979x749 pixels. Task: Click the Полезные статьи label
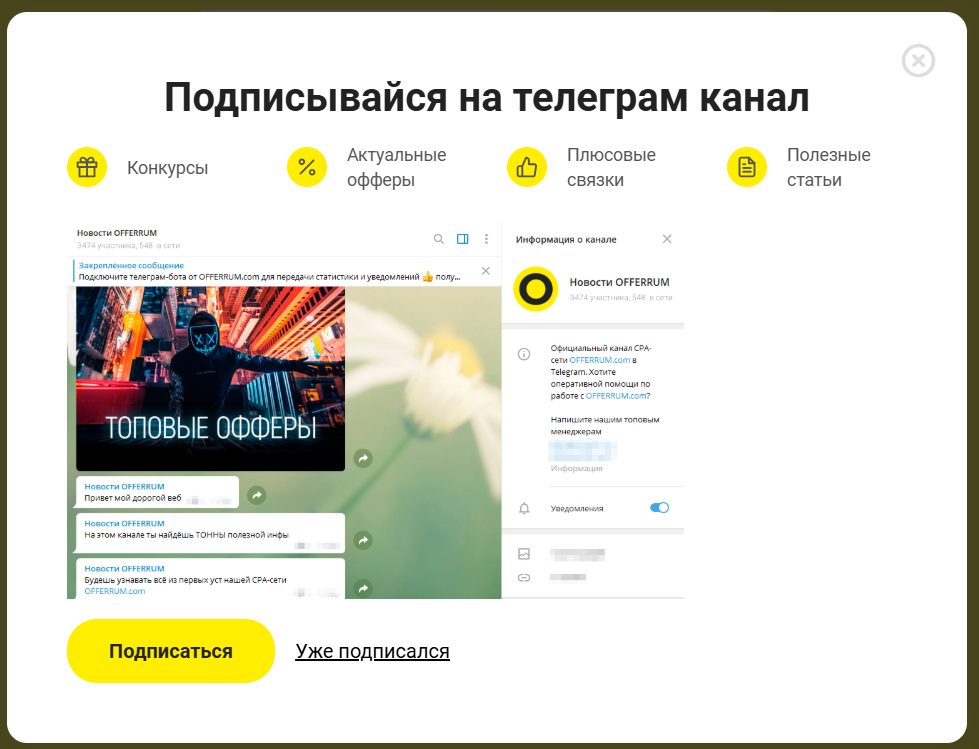[828, 167]
